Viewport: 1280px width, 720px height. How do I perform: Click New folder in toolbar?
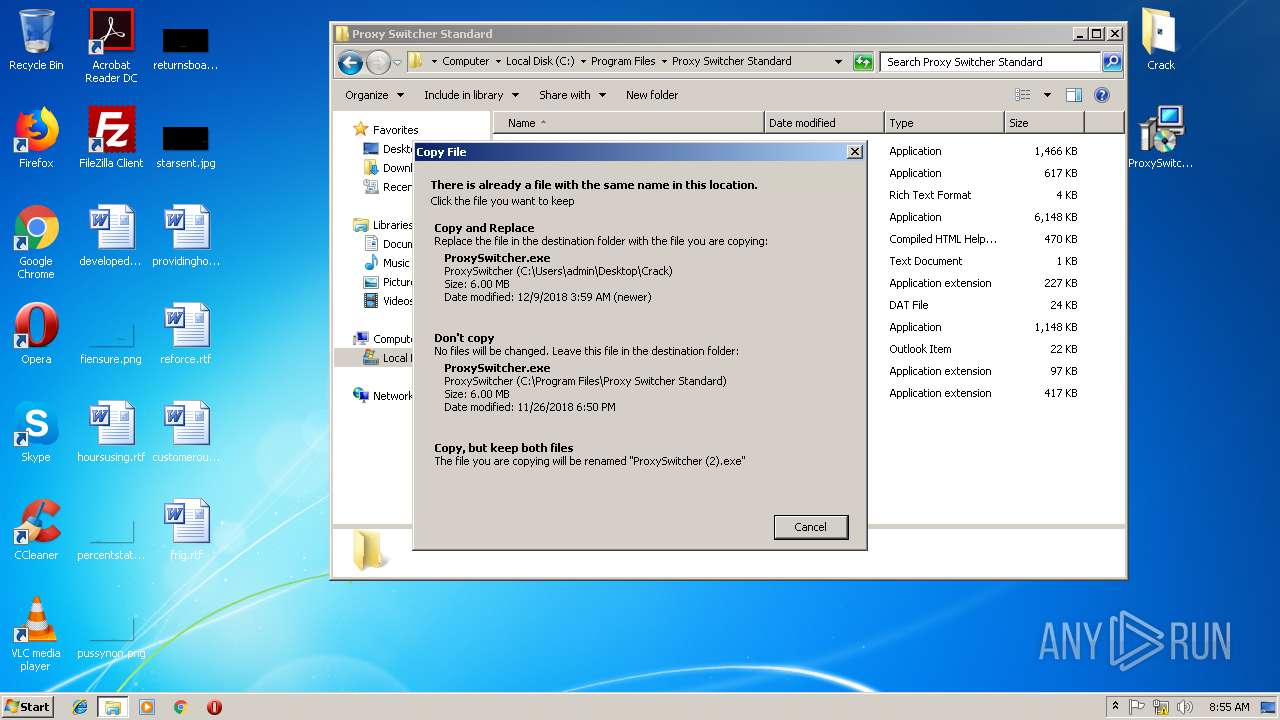[652, 95]
